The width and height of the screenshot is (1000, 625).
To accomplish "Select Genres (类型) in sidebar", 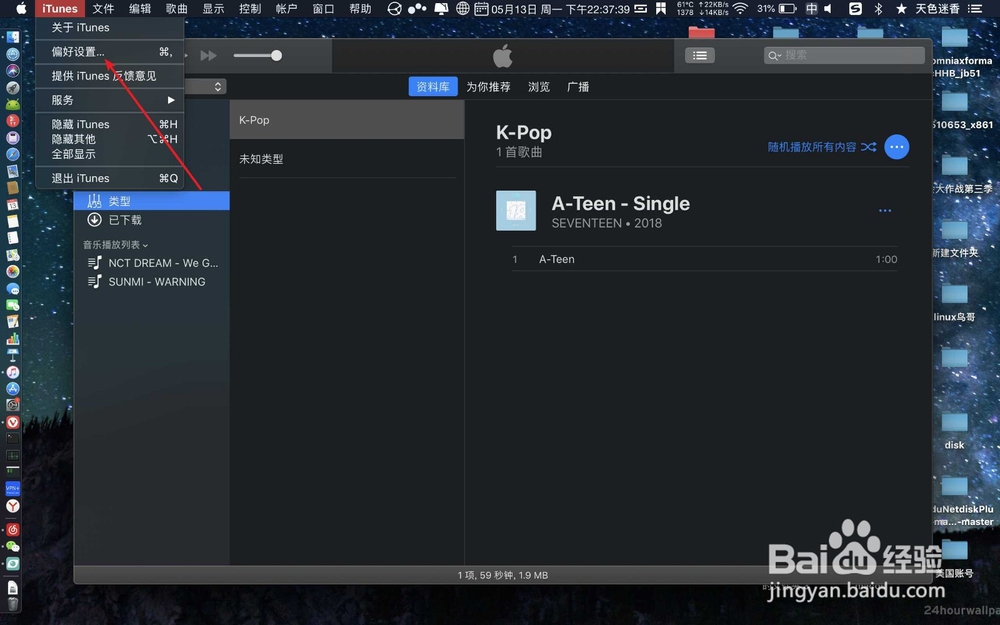I will point(152,201).
